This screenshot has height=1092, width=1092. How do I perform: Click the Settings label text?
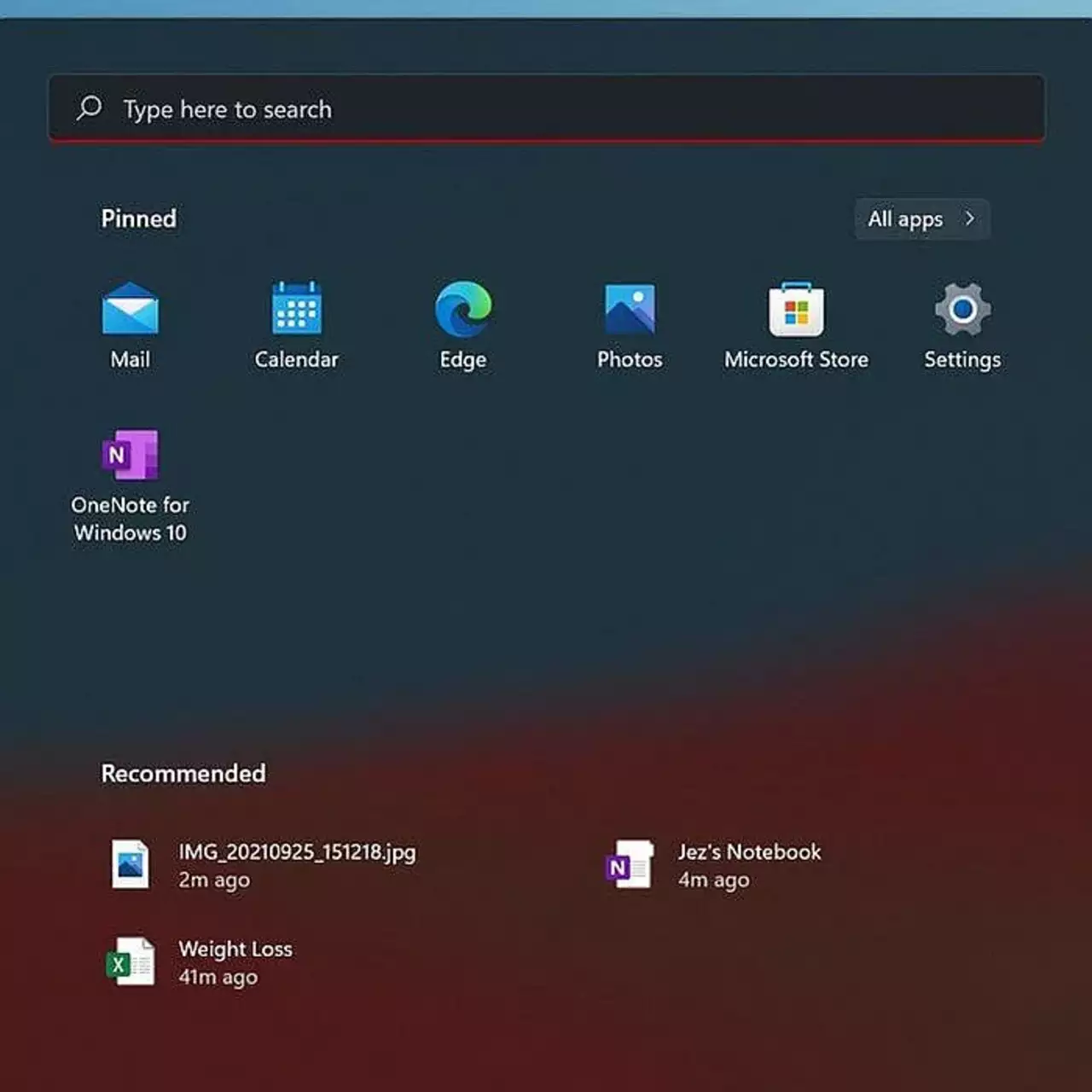coord(962,360)
